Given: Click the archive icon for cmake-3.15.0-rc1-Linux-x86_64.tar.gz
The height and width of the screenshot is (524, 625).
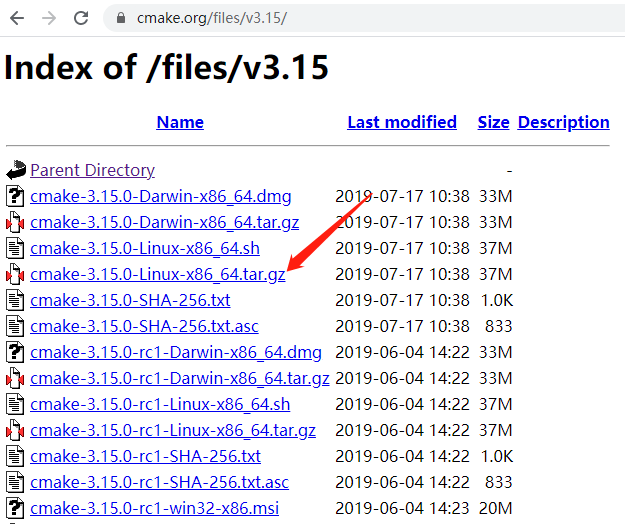Looking at the screenshot, I should [x=15, y=430].
